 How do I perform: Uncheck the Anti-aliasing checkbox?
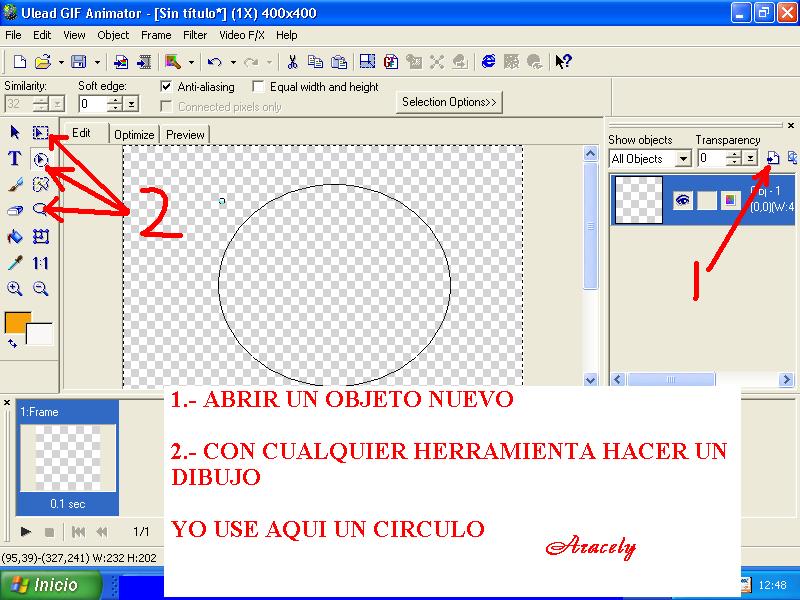[x=166, y=86]
